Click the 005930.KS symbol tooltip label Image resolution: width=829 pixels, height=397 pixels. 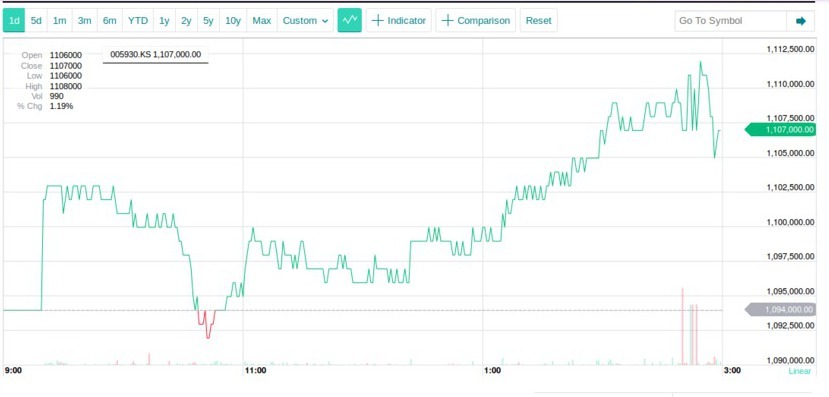coord(155,54)
